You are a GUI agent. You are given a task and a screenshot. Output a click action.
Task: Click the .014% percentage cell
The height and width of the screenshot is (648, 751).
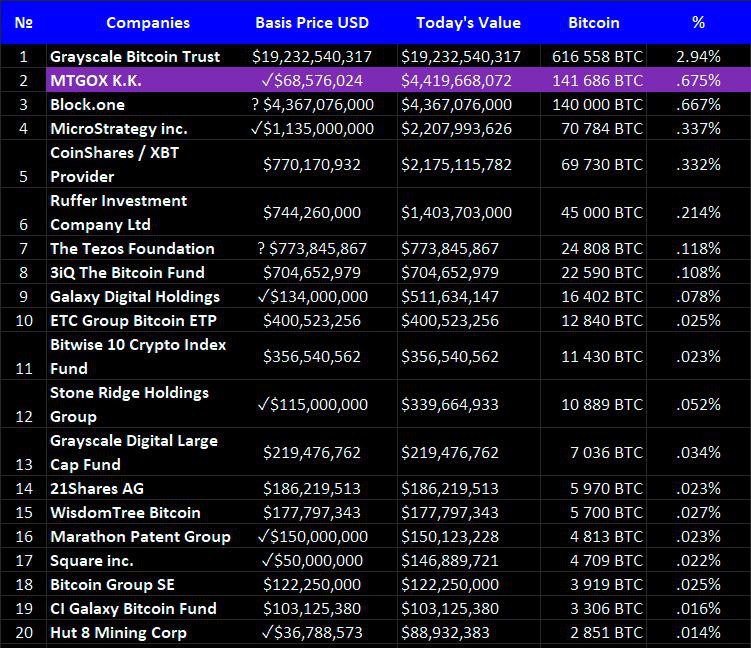(x=698, y=632)
